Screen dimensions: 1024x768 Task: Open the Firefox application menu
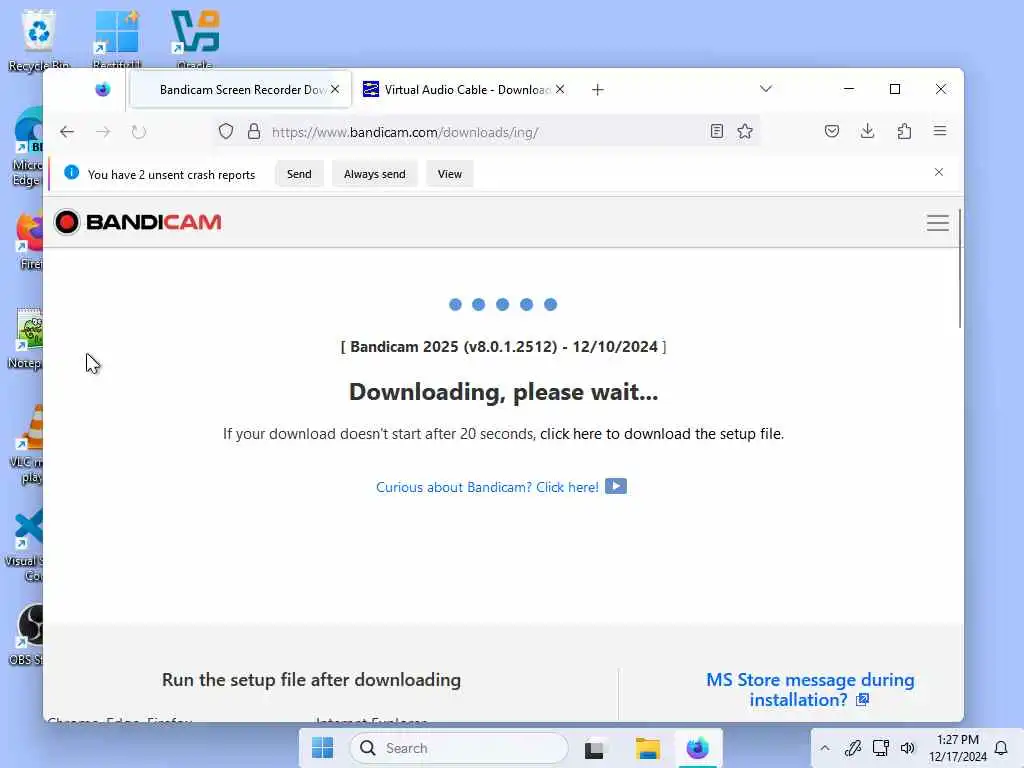(x=940, y=131)
